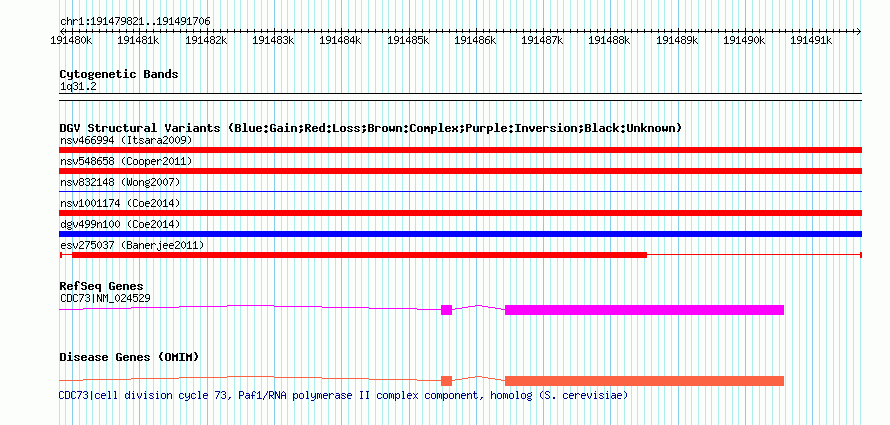Click the 191482k ruler tick label

pyautogui.click(x=206, y=40)
